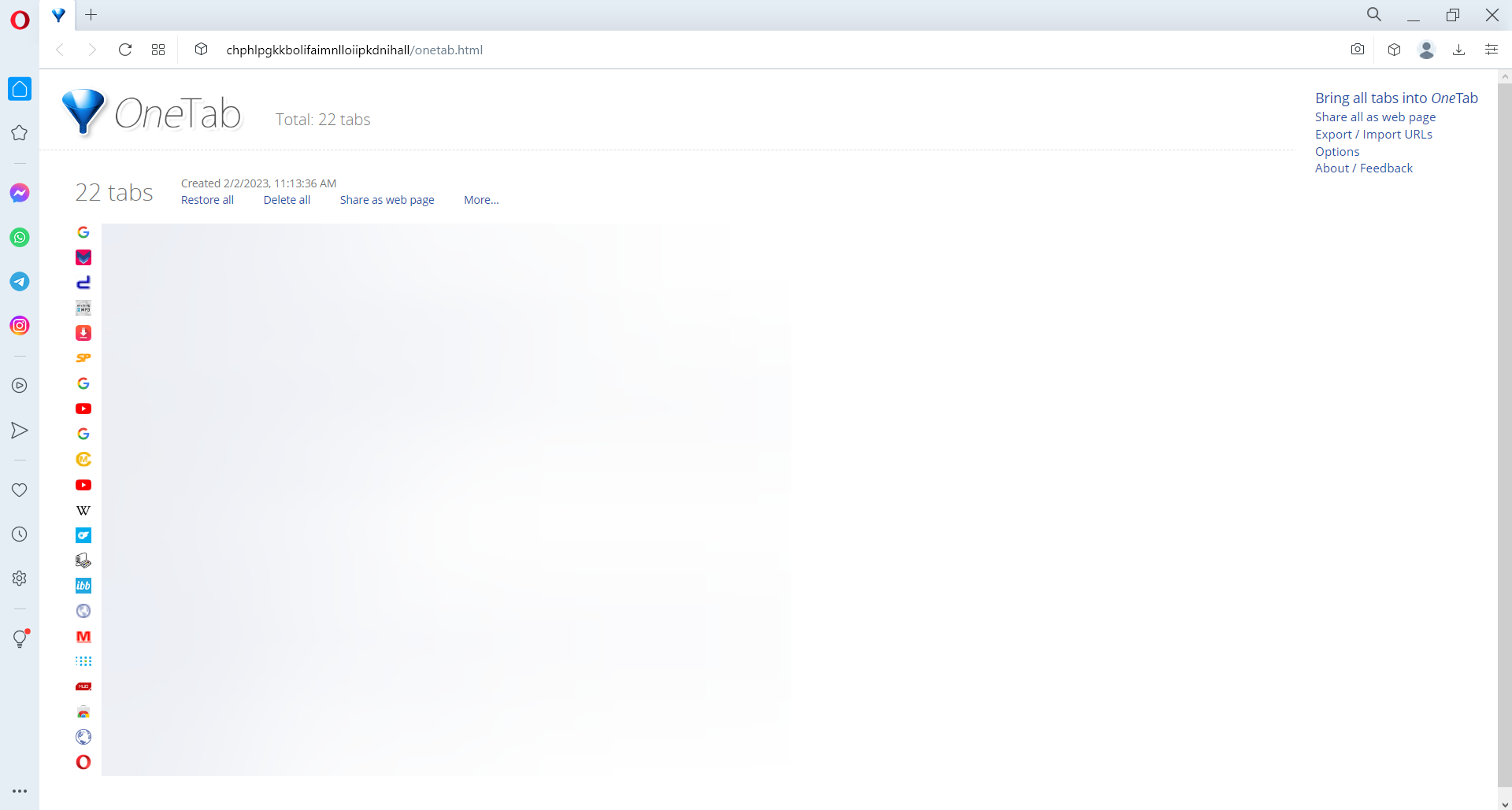The image size is (1512, 810).
Task: Open the Easy Setup sliders icon
Action: (x=1492, y=50)
